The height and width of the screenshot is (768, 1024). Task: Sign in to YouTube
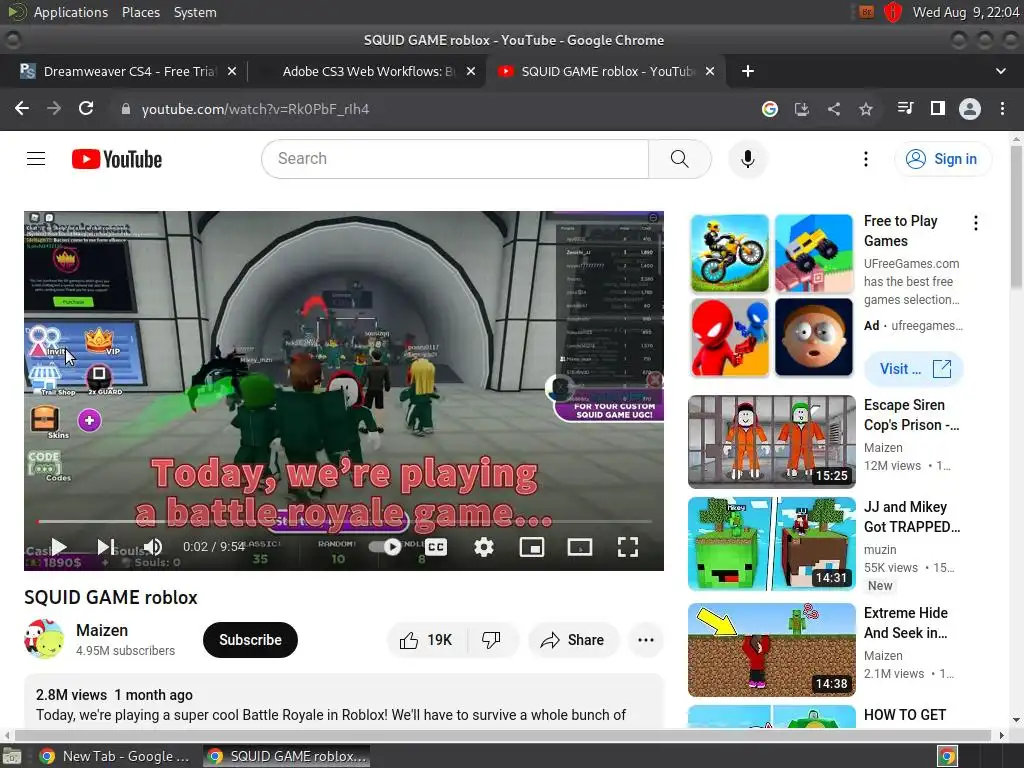coord(943,159)
